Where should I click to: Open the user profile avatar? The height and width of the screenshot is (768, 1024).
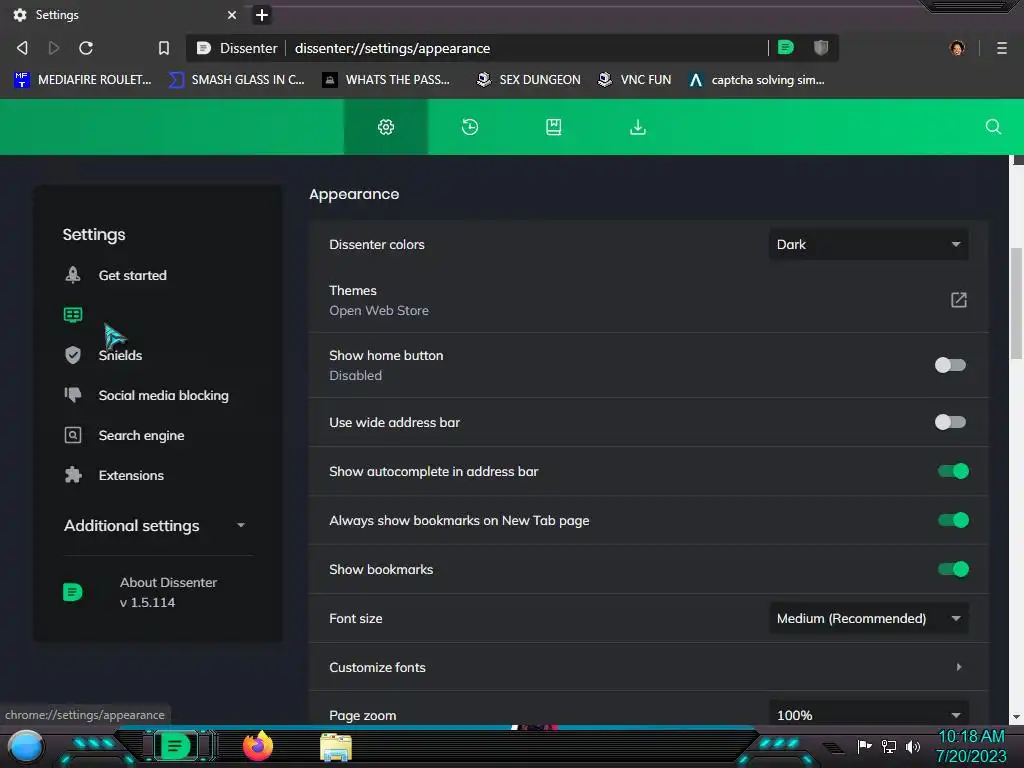[957, 48]
